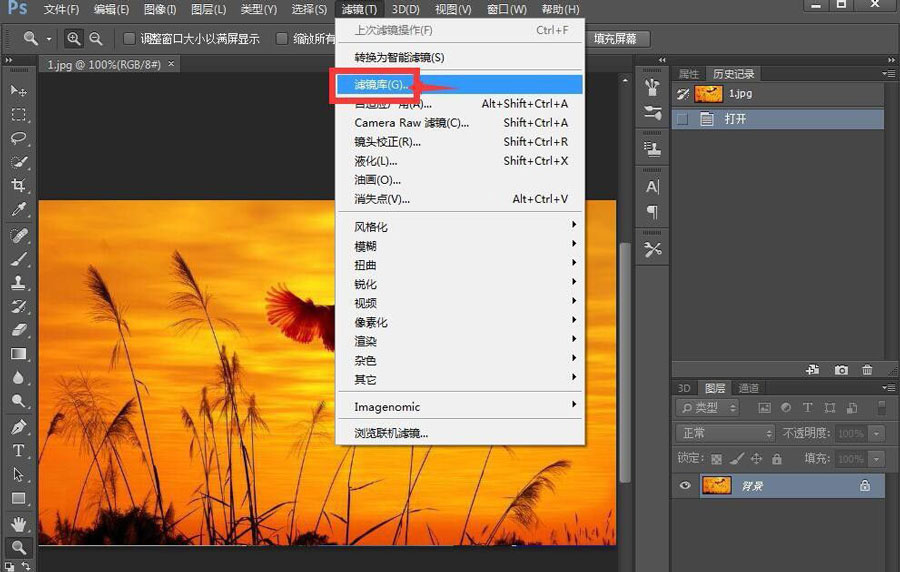Hide the 背景 layer with eye icon
The height and width of the screenshot is (572, 900).
[x=686, y=486]
